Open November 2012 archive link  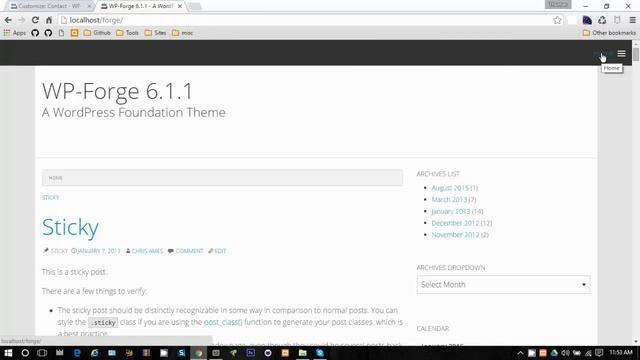(455, 235)
